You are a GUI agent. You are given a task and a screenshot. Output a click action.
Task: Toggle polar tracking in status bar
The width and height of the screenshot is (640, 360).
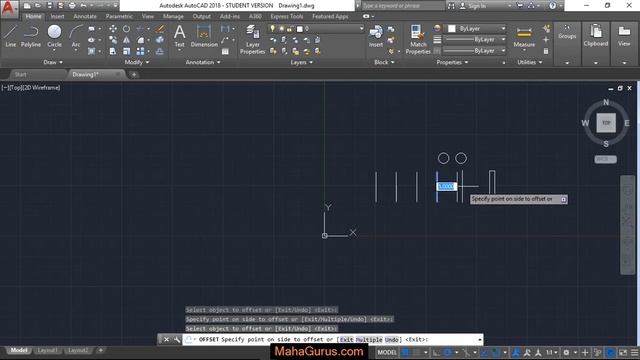[447, 352]
